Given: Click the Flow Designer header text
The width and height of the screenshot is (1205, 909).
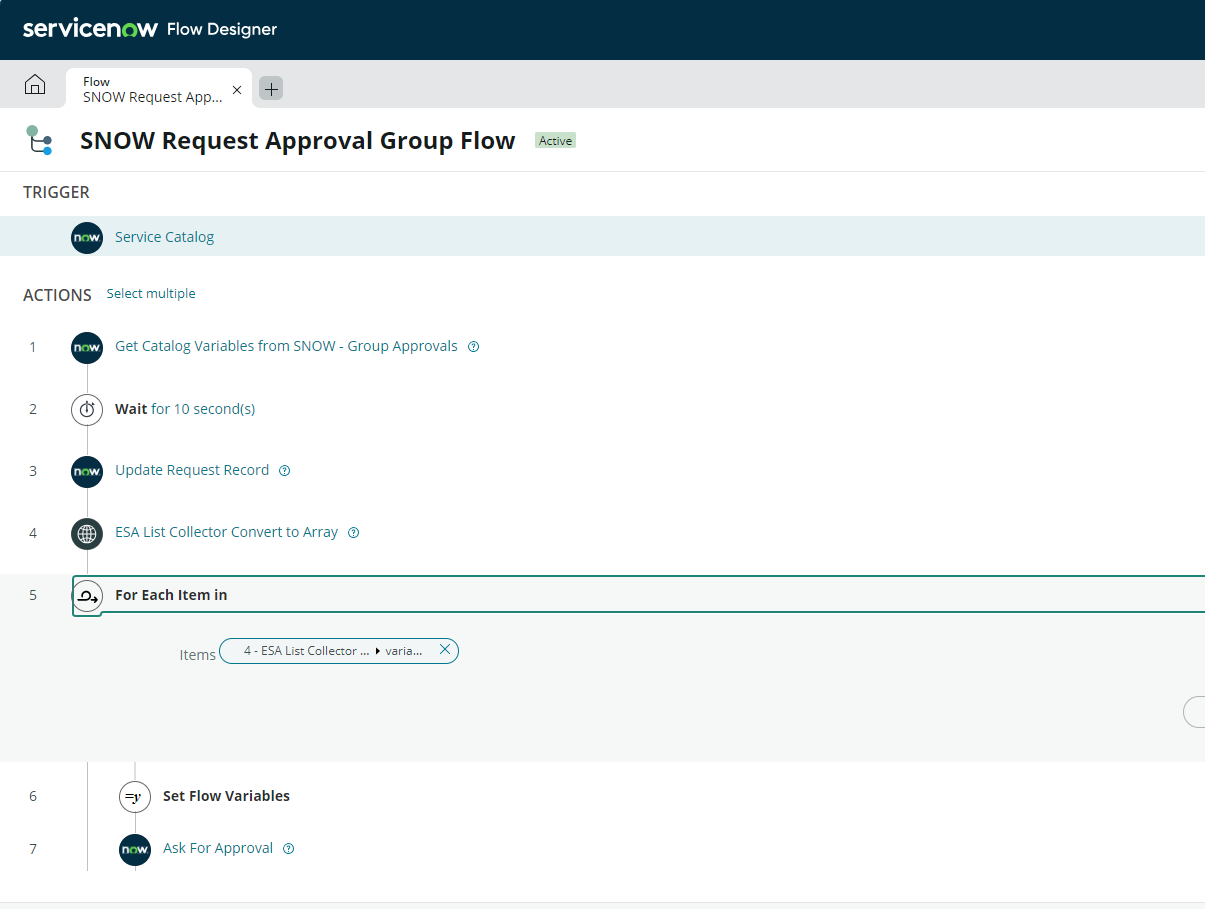Looking at the screenshot, I should (222, 29).
